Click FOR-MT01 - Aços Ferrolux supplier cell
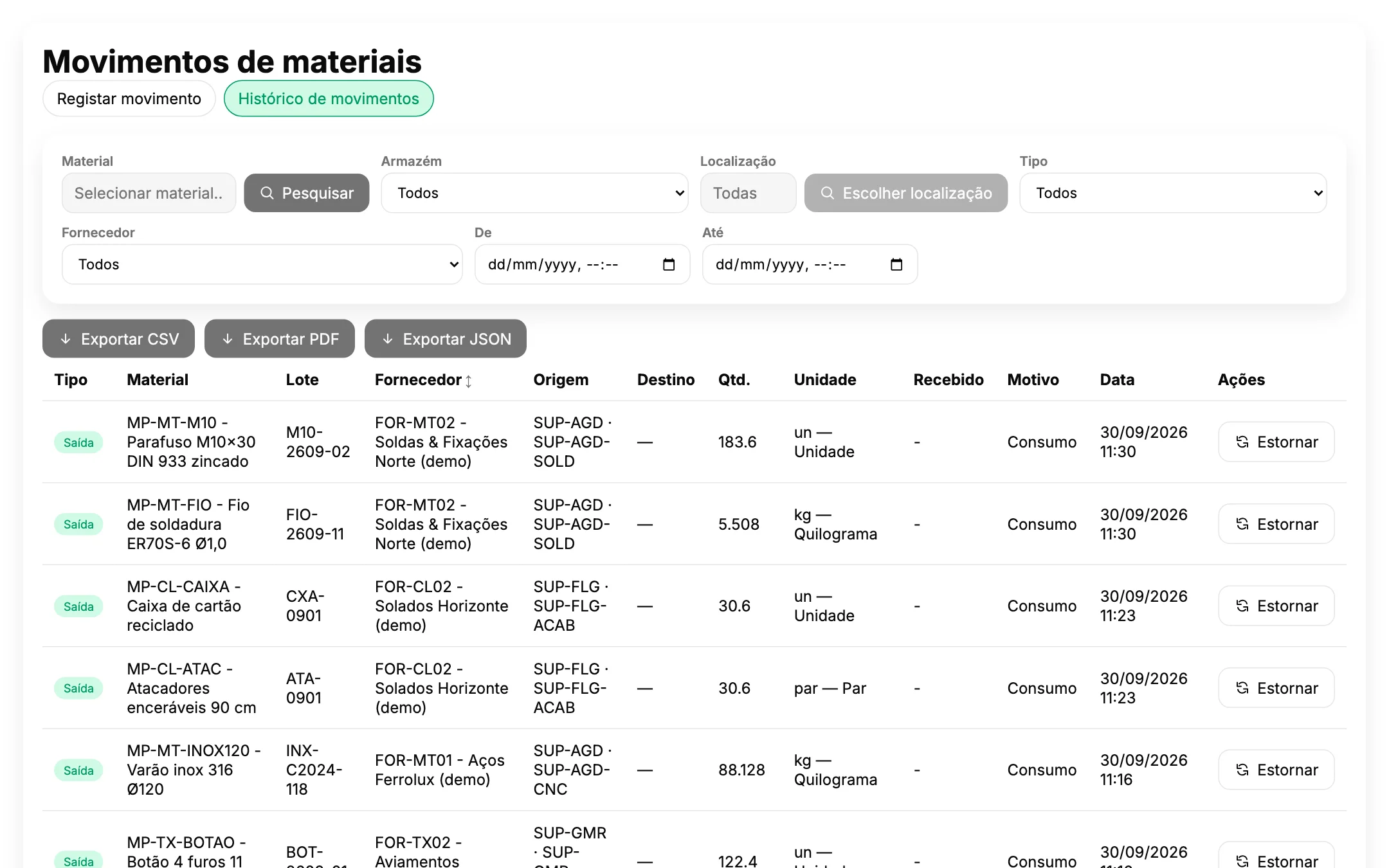Viewport: 1389px width, 868px height. 440,770
